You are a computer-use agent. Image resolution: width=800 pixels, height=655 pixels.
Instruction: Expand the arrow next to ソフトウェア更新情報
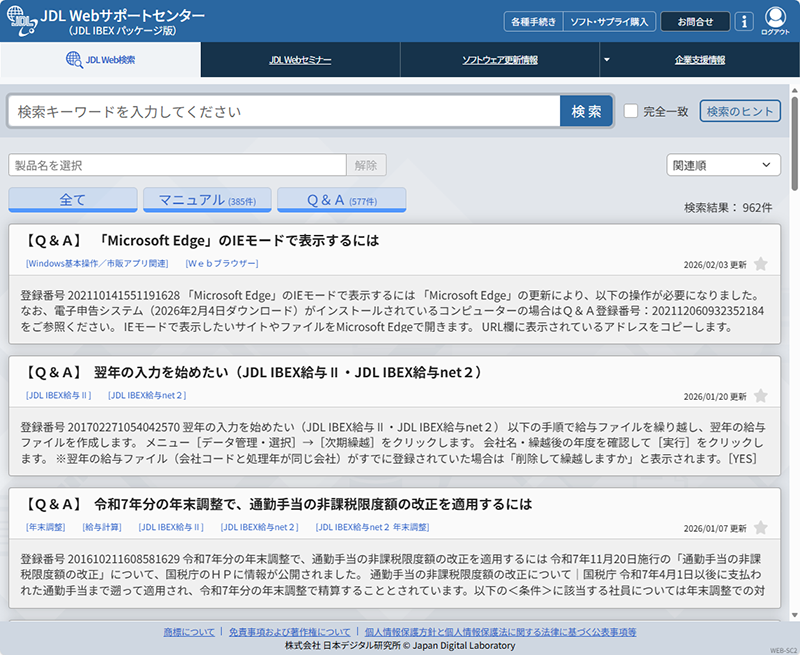pos(607,58)
